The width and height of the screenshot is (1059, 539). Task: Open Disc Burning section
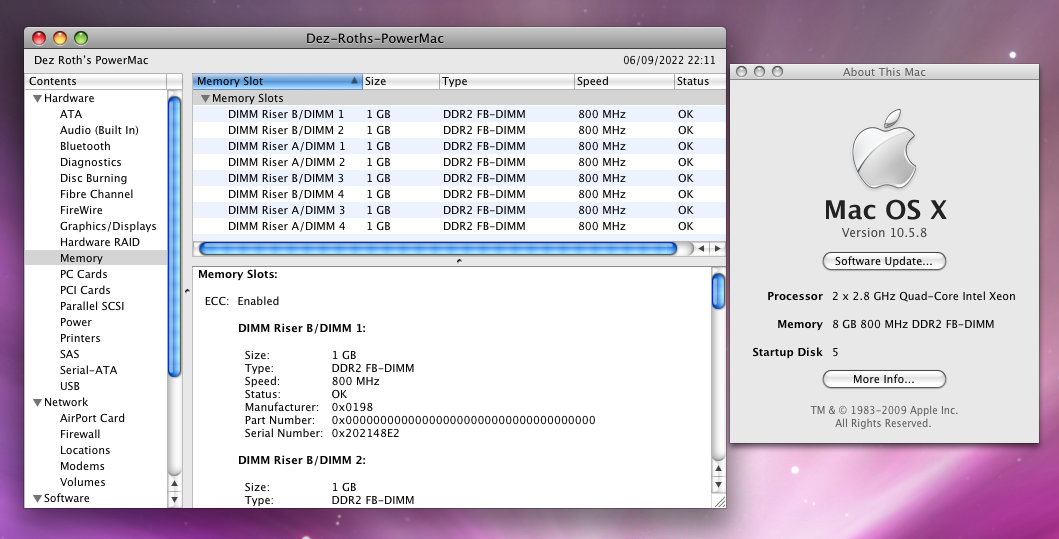click(x=93, y=178)
